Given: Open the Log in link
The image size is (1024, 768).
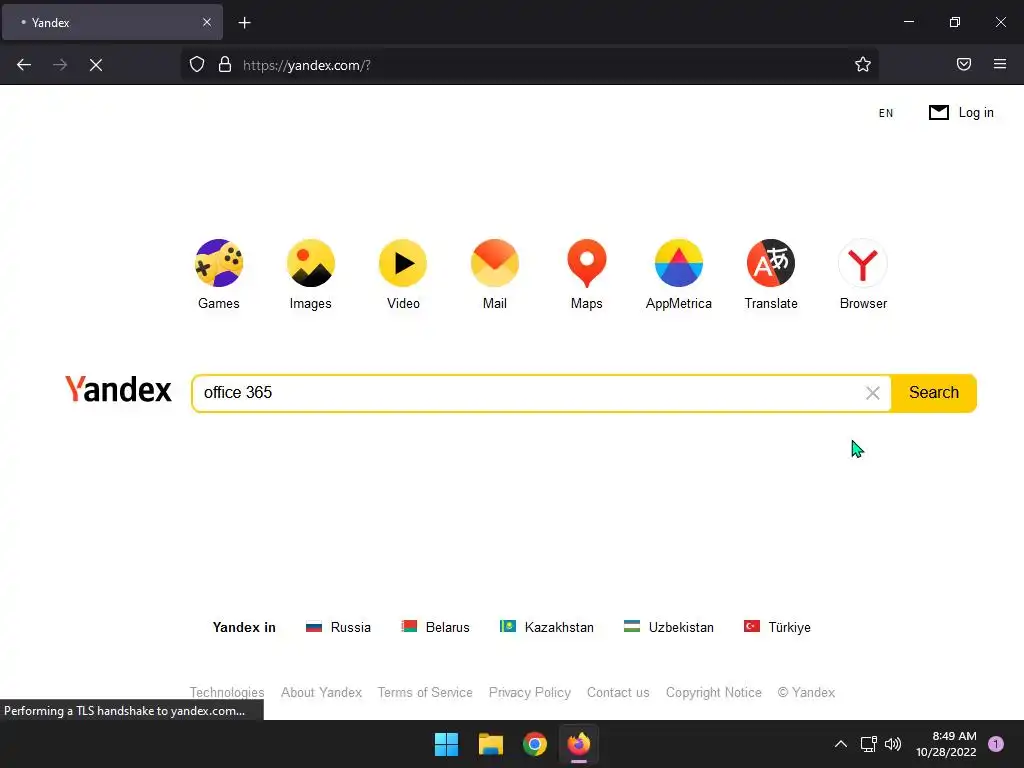Looking at the screenshot, I should pyautogui.click(x=976, y=112).
